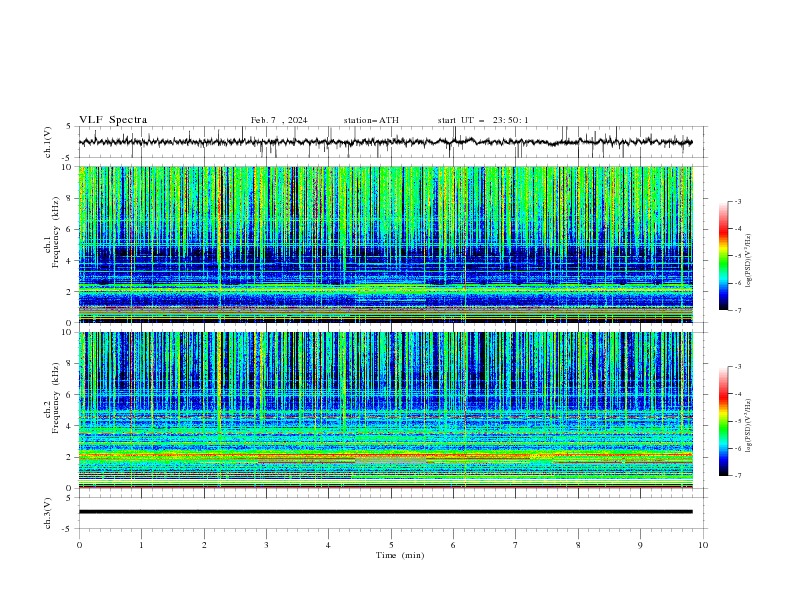Click the "10" tick on the time axis
Screen dimensions: 792x612
click(x=703, y=545)
